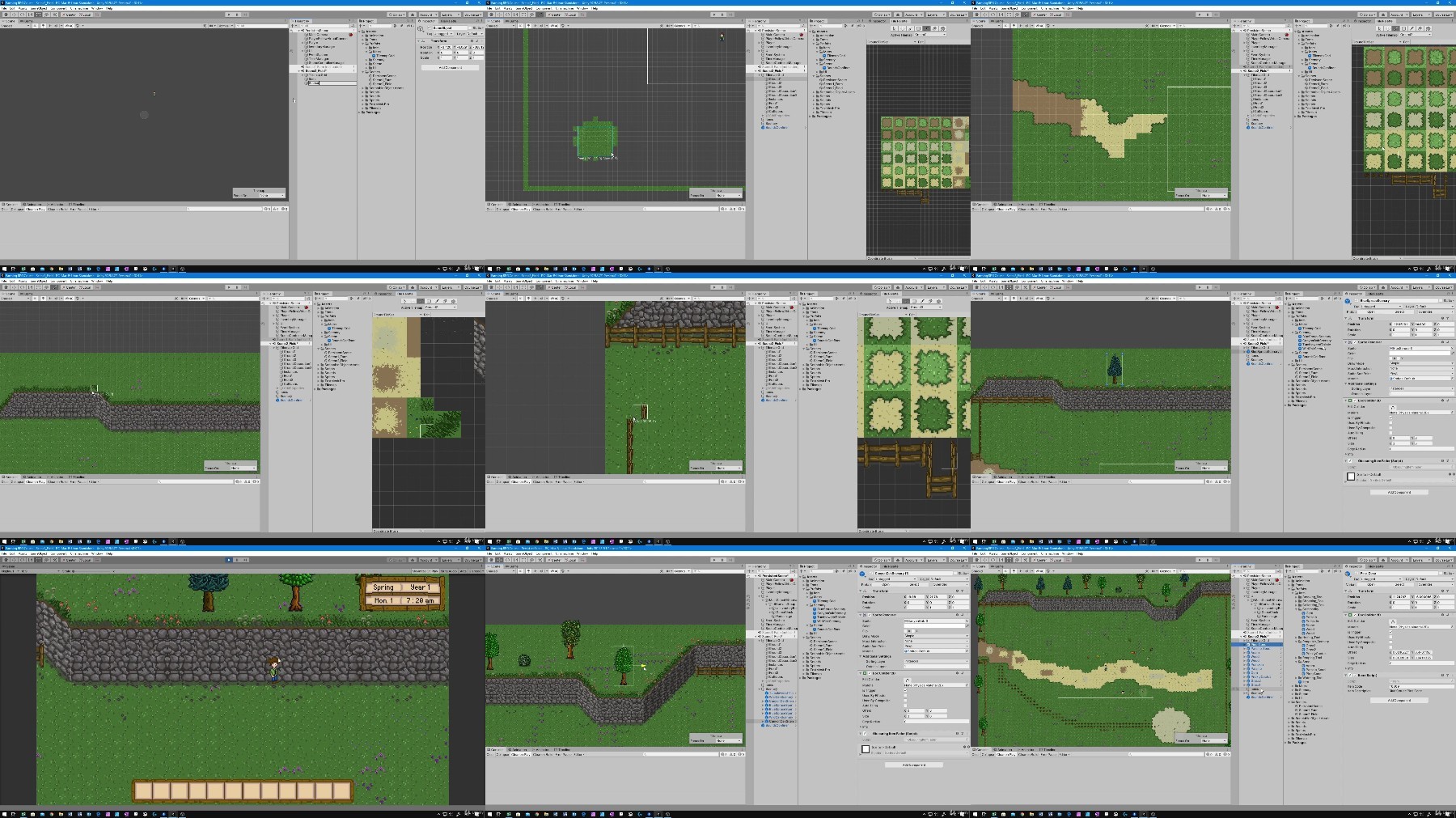
Task: Disable Box Collider 2D component in pine-tree window
Action: coord(1355,401)
